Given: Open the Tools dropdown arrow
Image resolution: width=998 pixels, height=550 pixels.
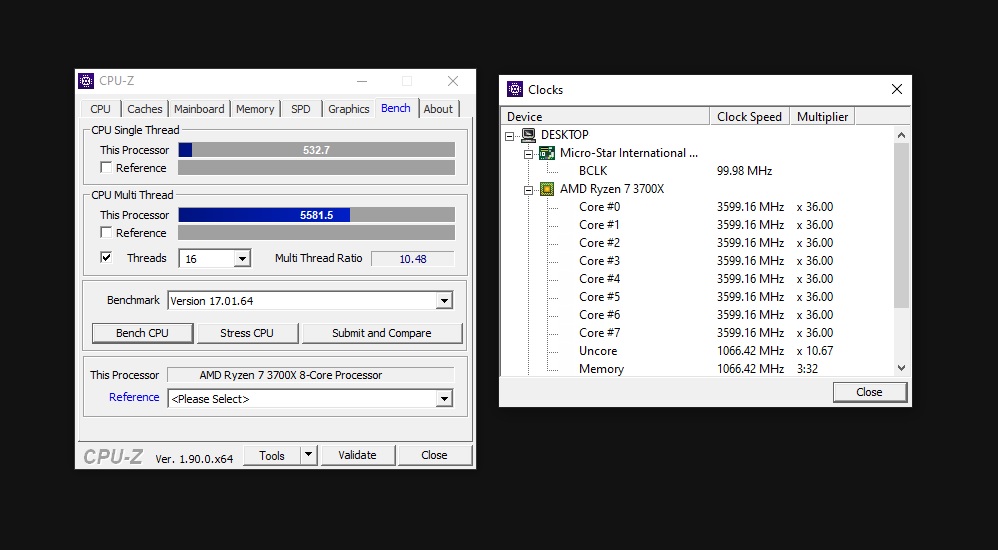Looking at the screenshot, I should point(308,455).
